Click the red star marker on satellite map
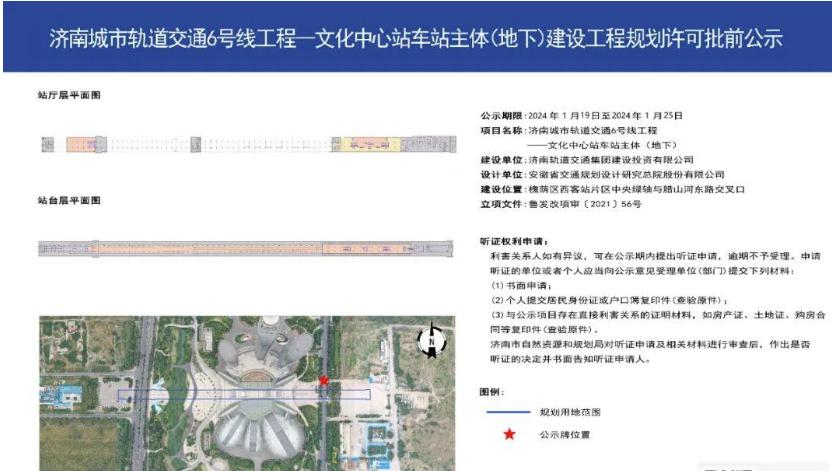Viewport: 832px width, 471px height. click(323, 381)
